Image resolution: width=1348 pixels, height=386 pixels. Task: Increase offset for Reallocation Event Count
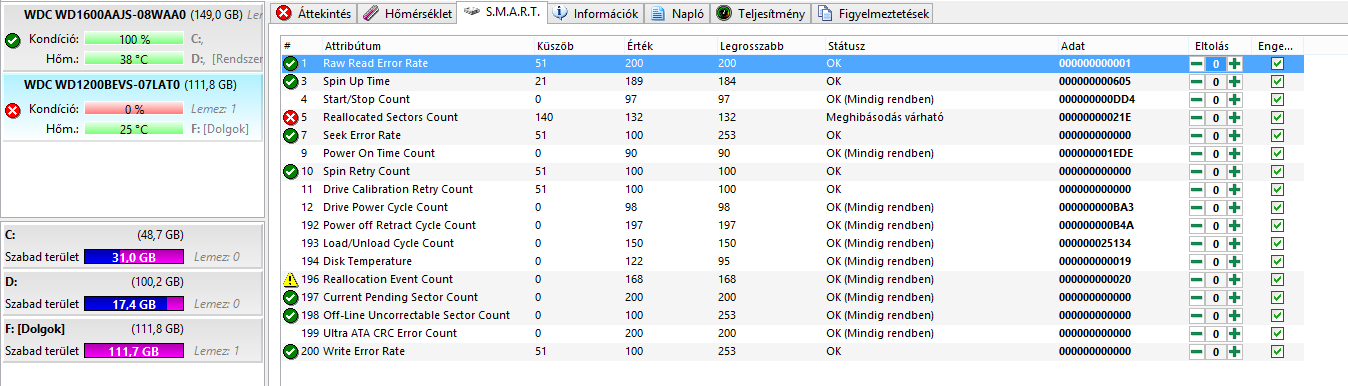click(1235, 279)
